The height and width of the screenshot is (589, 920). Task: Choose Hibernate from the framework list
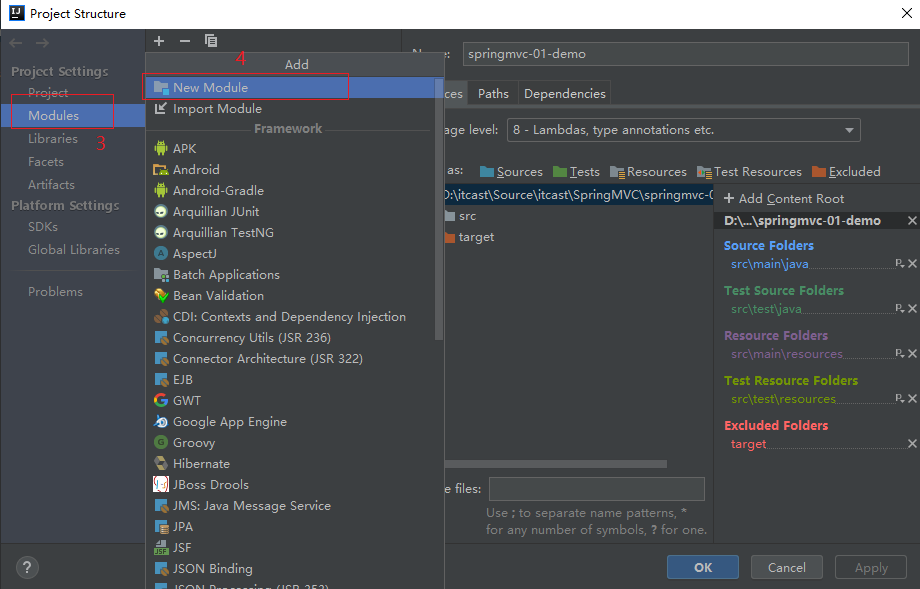(x=201, y=463)
